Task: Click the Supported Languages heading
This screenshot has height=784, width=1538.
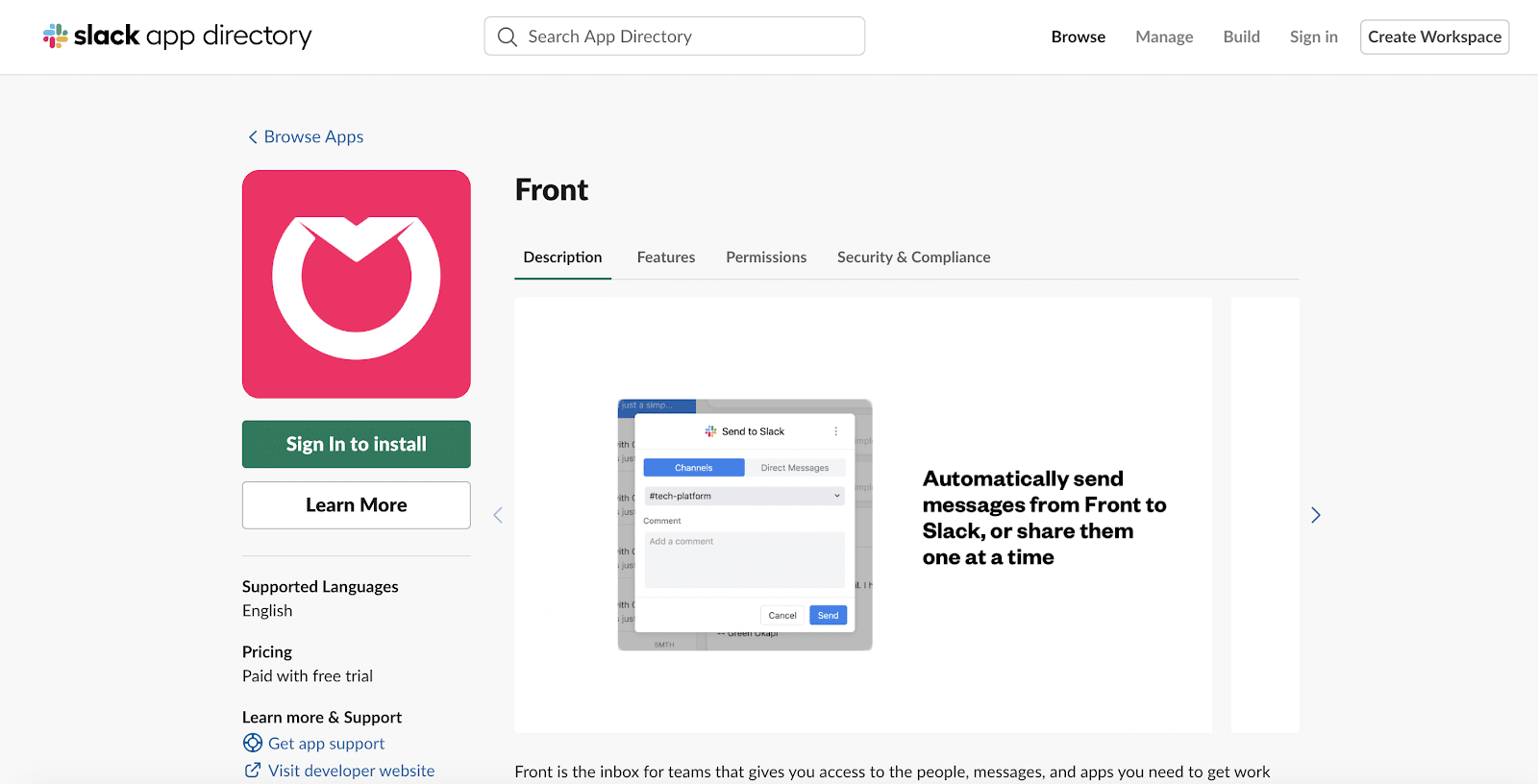Action: pyautogui.click(x=320, y=587)
